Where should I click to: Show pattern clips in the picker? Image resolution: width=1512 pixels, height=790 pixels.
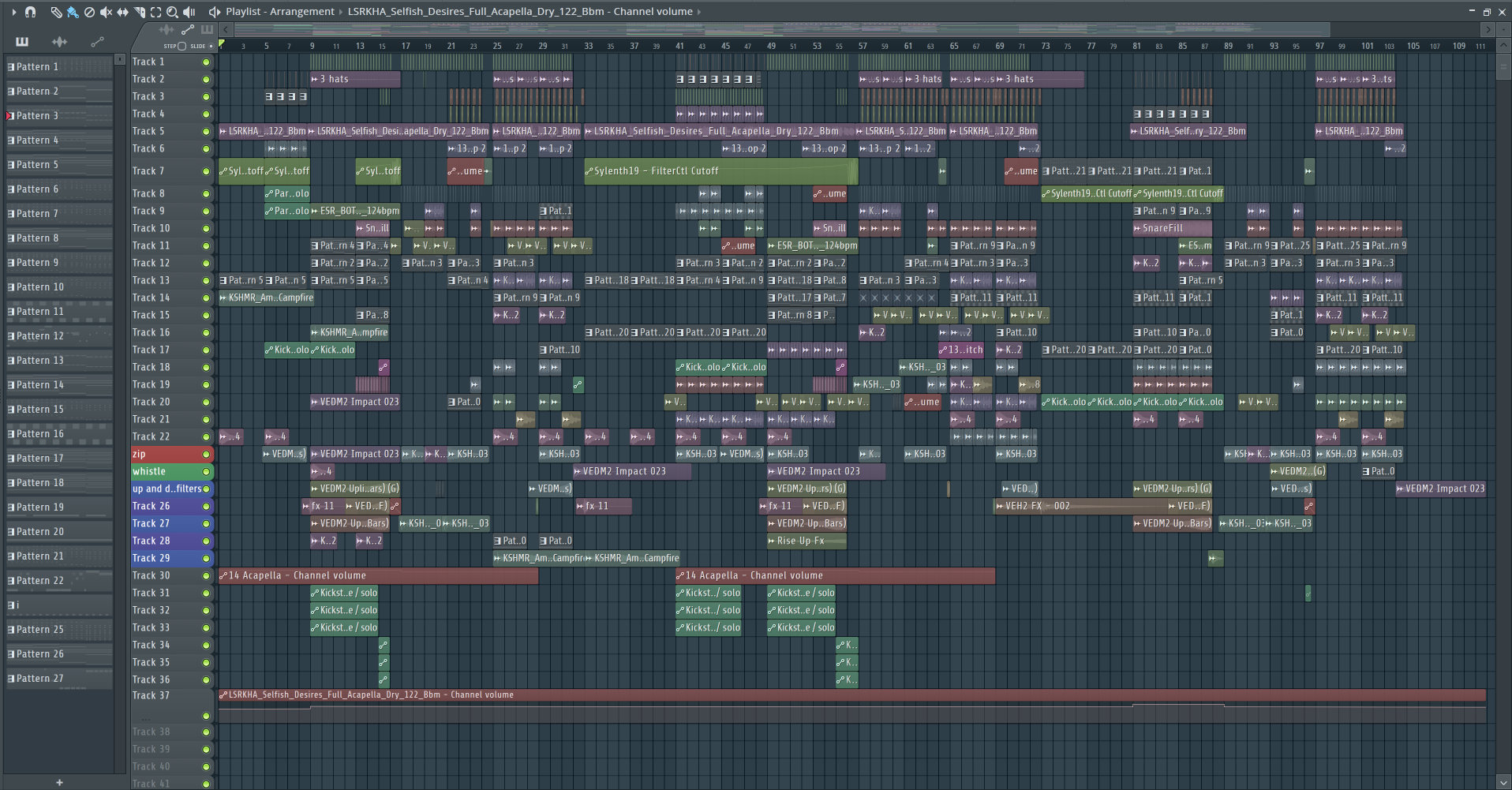pyautogui.click(x=22, y=42)
